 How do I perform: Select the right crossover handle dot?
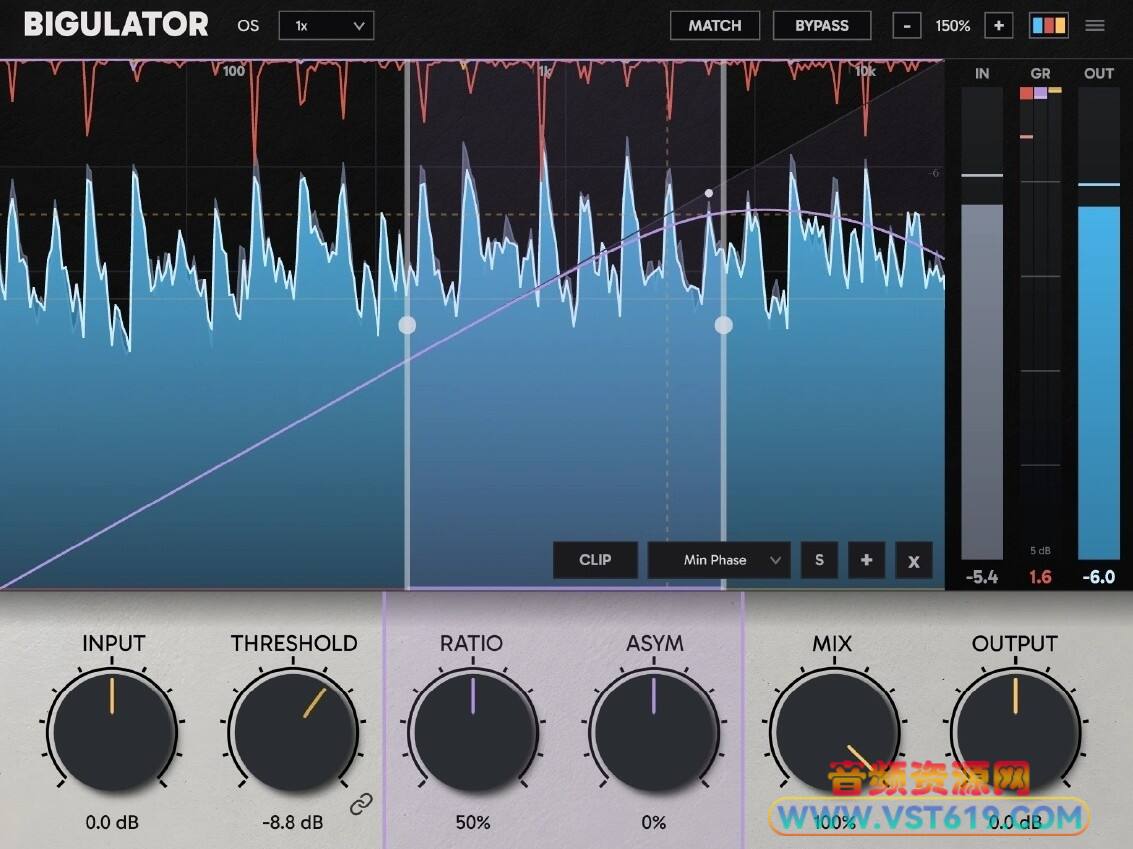click(723, 325)
